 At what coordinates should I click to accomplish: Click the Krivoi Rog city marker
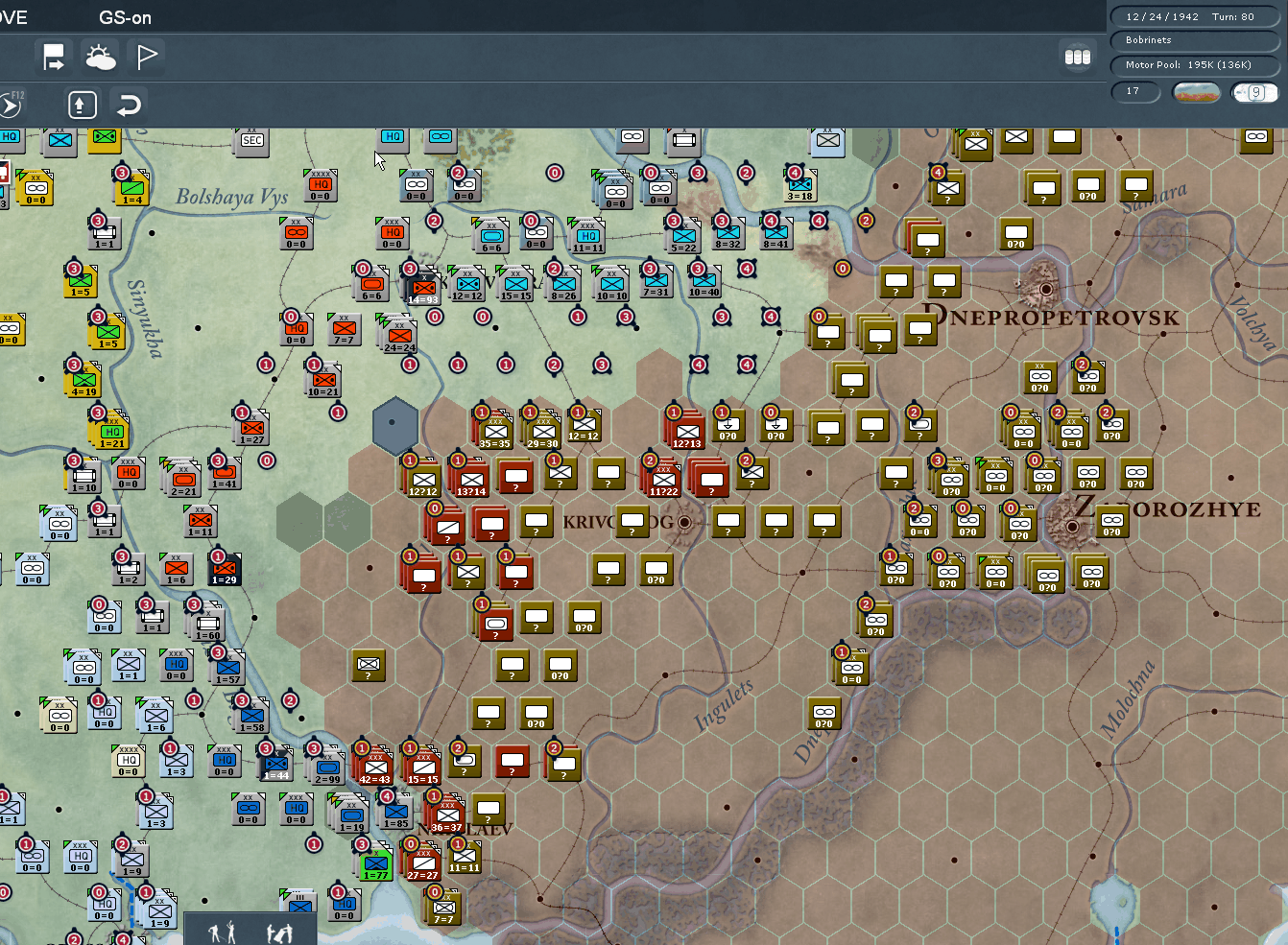click(x=684, y=523)
